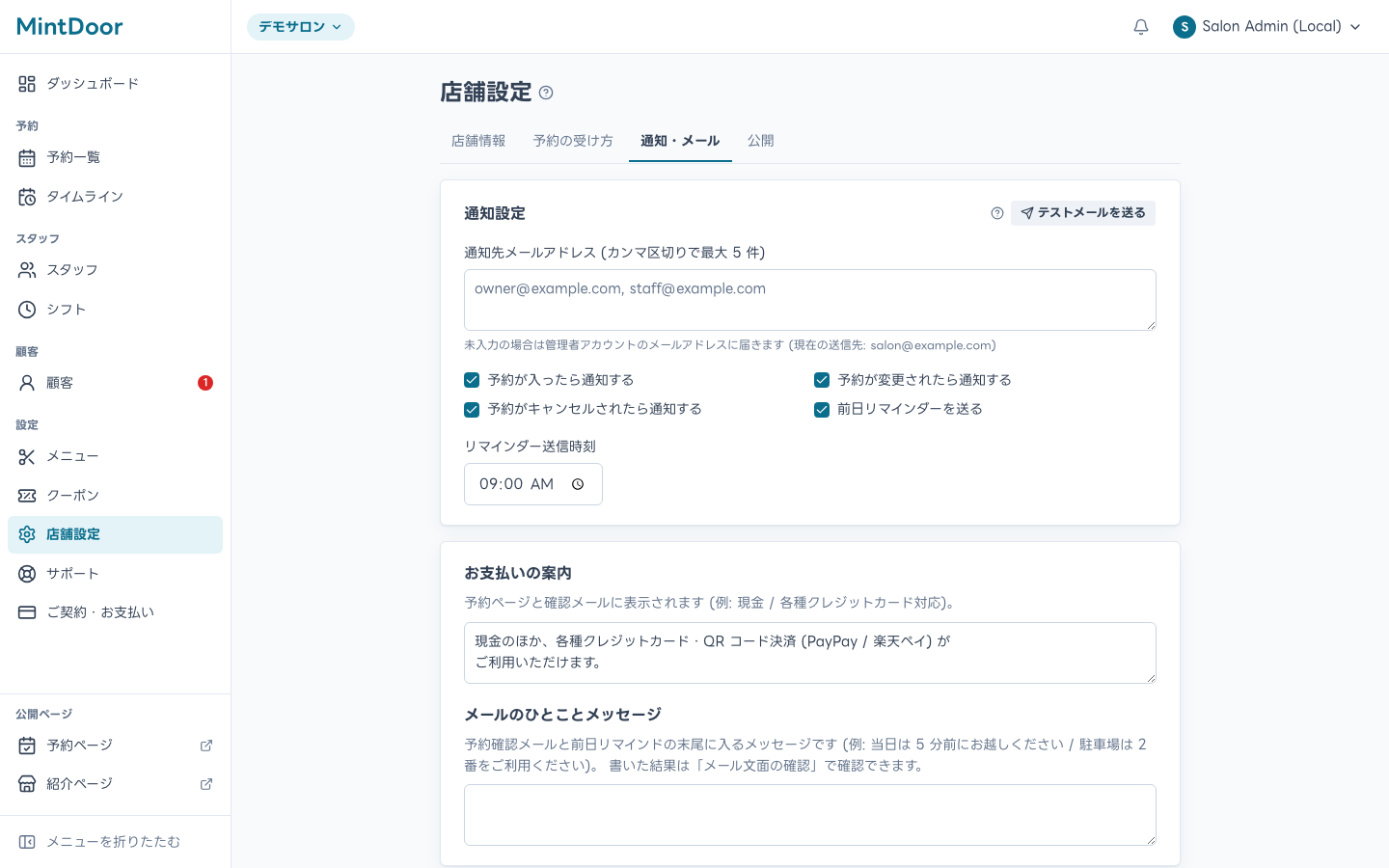Switch to the 店舗情報 tab
1389x868 pixels.
tap(478, 141)
